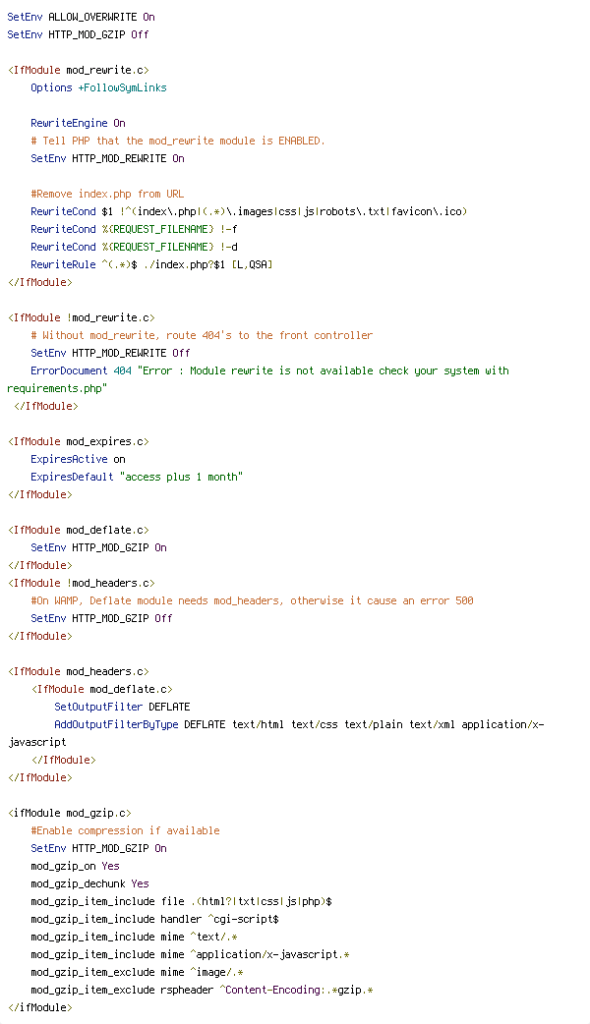Click the ExpiresActive on line
Screen dimensions: 590x1024
point(78,459)
